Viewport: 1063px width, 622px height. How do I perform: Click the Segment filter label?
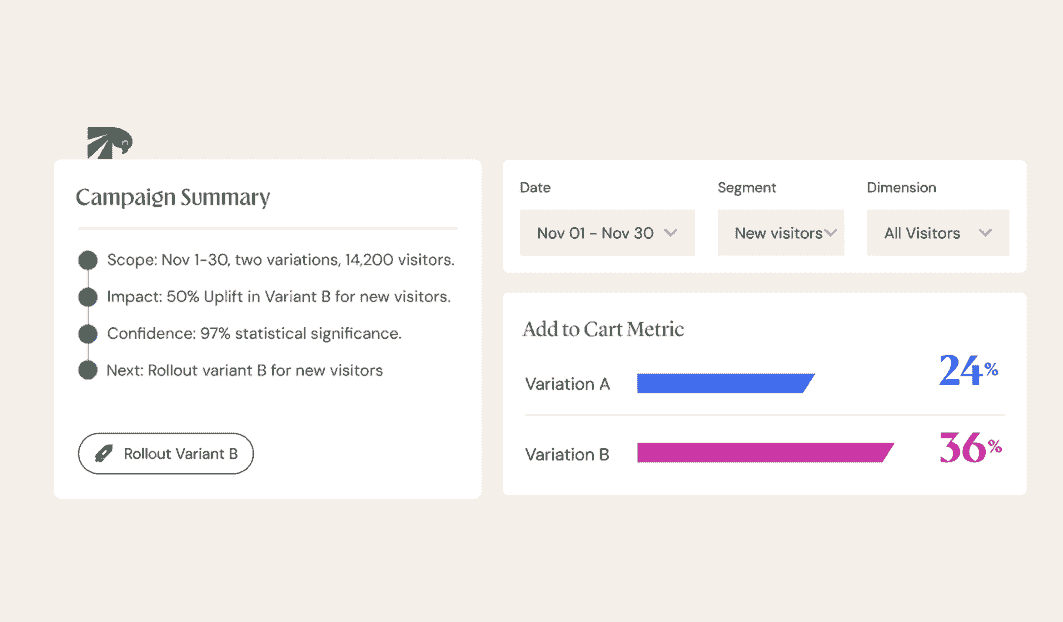(747, 188)
